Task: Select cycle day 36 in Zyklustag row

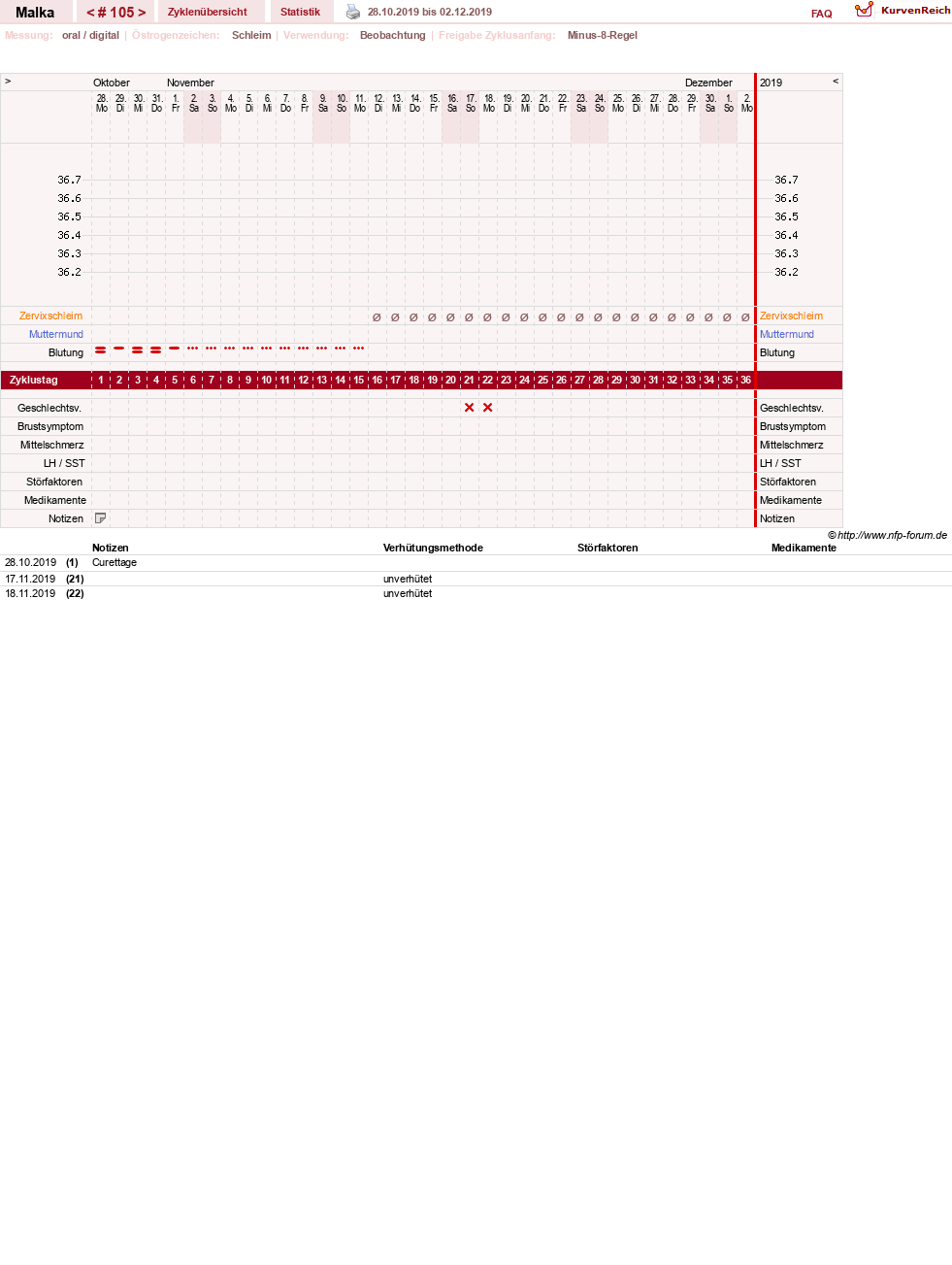Action: click(745, 380)
